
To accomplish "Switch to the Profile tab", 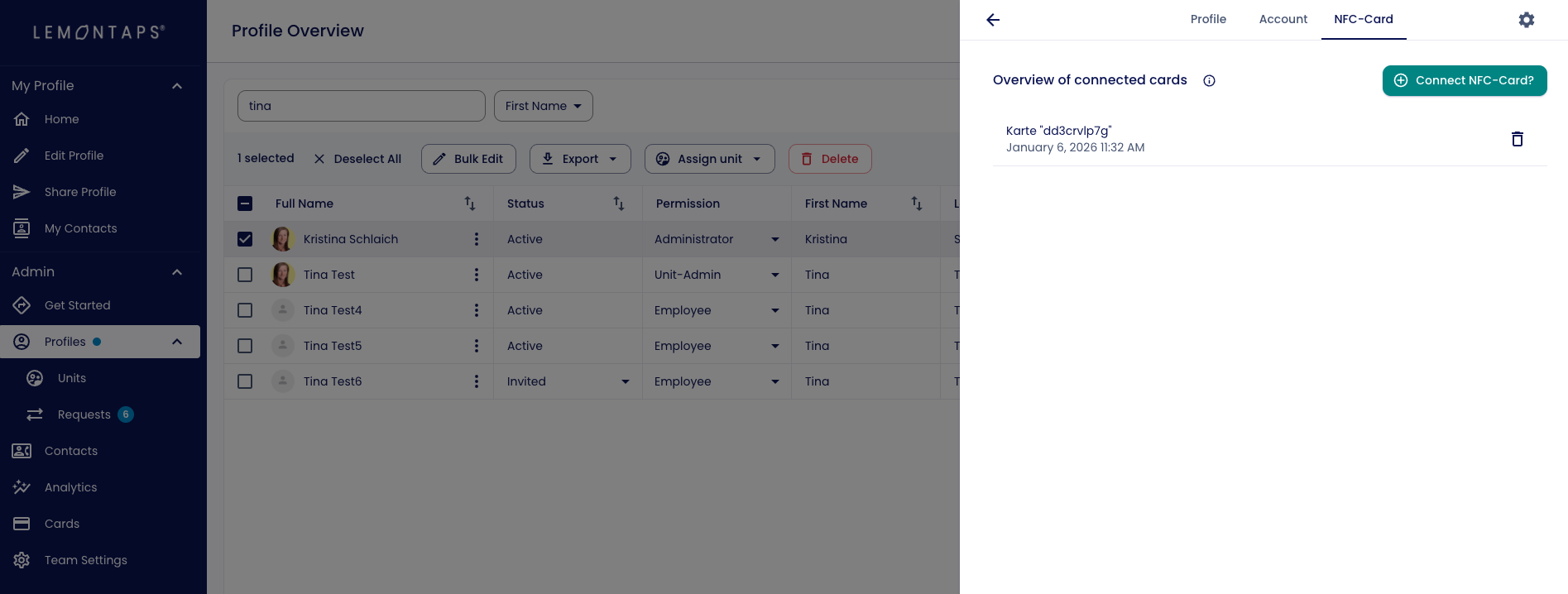I will tap(1208, 19).
